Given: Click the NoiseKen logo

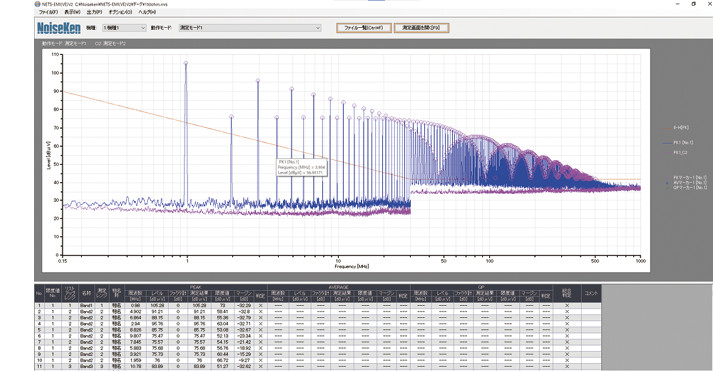Looking at the screenshot, I should (59, 28).
